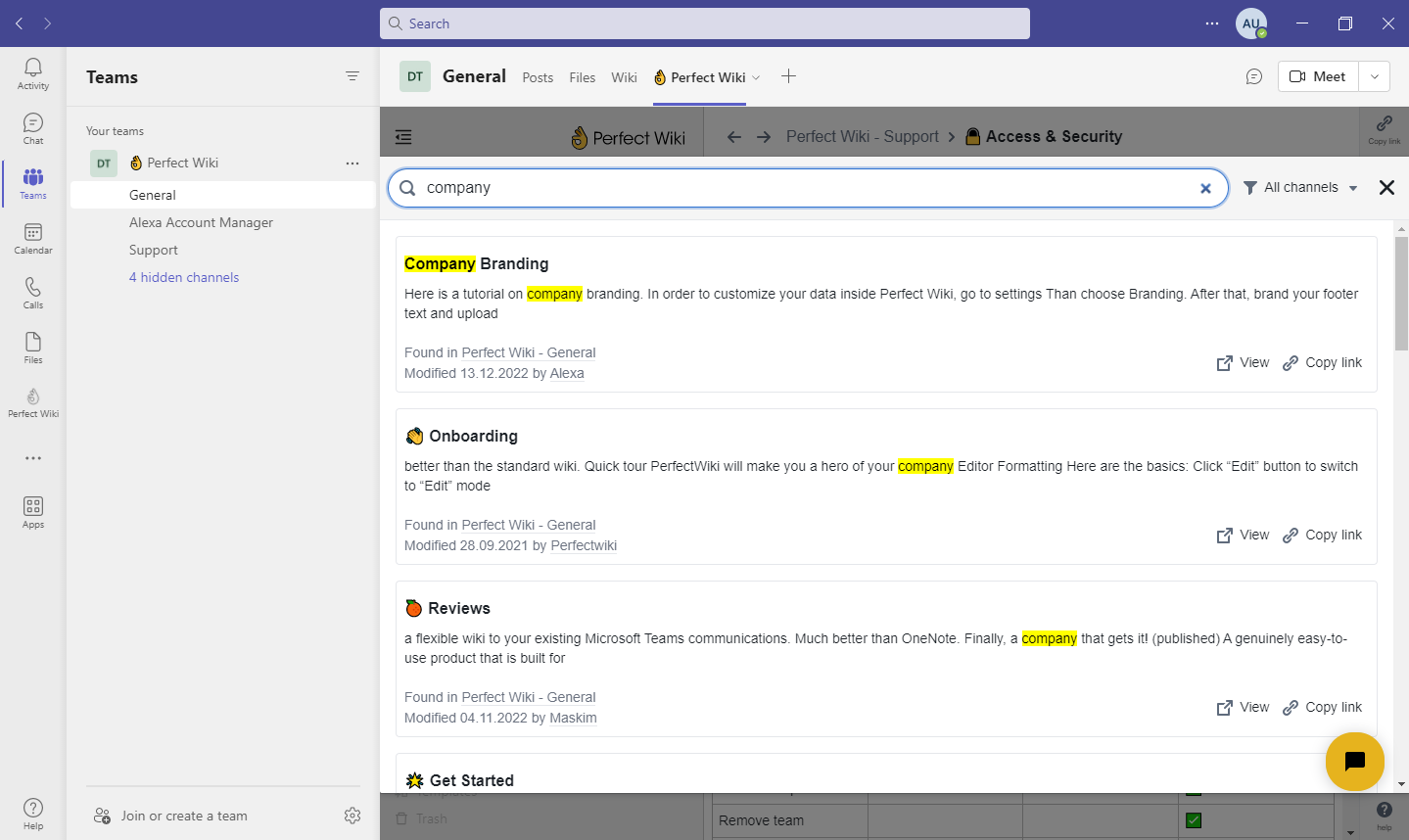Open the Meet button dropdown arrow

(x=1373, y=75)
